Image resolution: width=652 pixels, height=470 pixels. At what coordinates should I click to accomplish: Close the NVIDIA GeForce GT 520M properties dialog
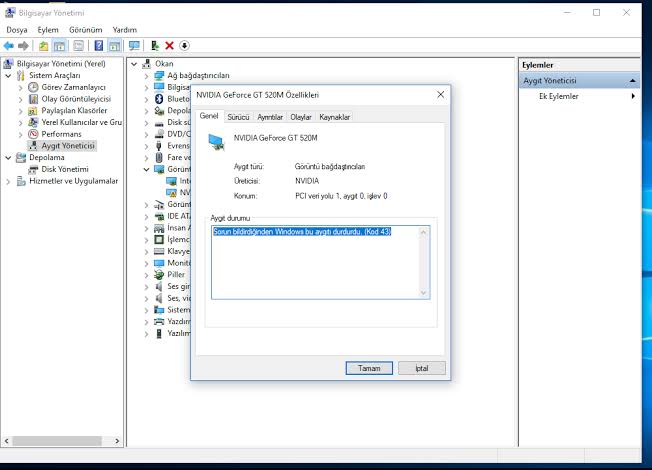pos(440,95)
